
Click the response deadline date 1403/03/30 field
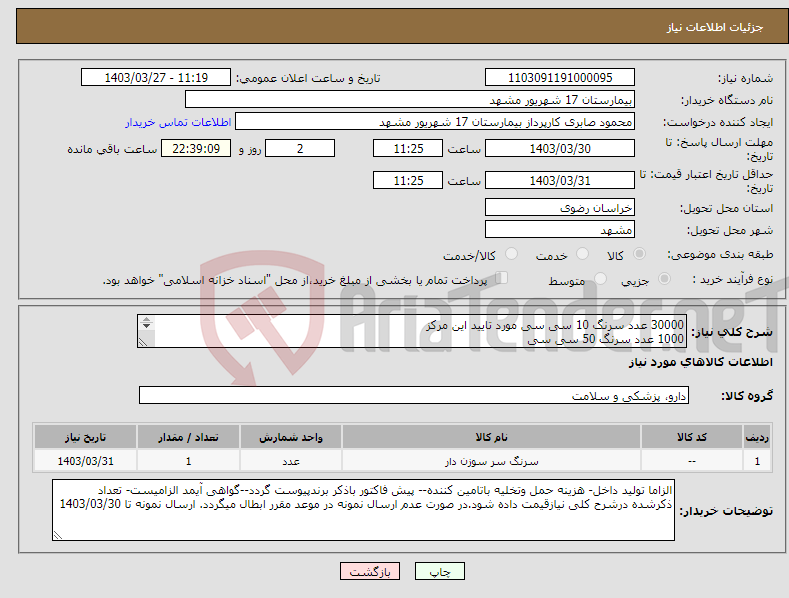click(x=560, y=148)
